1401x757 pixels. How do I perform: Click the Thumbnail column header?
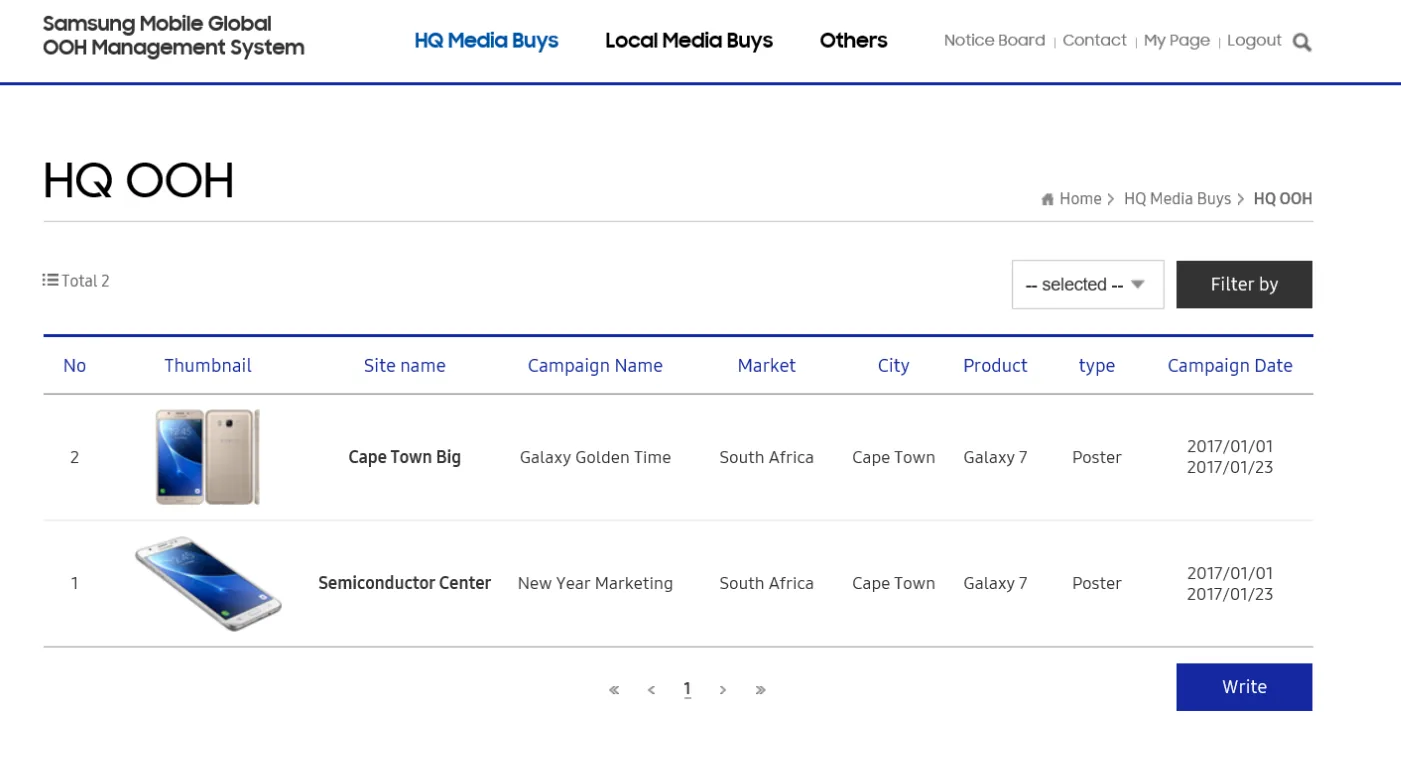point(208,366)
